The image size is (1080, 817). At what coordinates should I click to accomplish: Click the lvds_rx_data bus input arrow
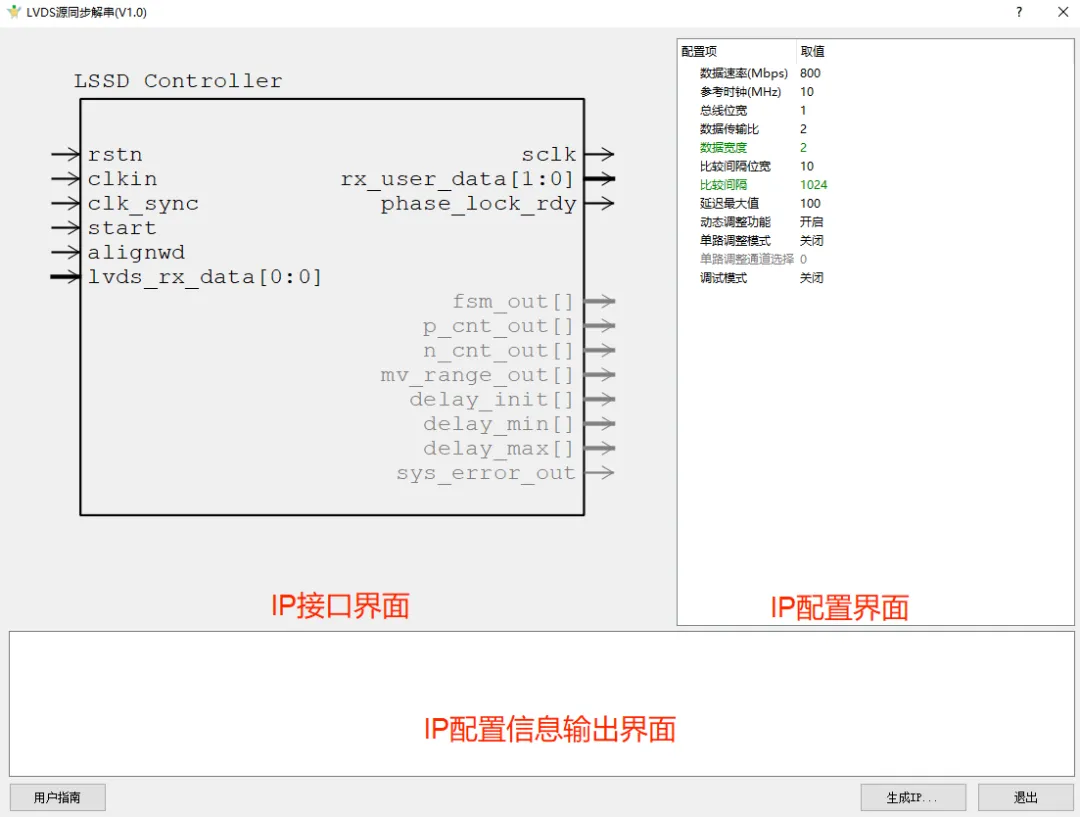click(66, 277)
